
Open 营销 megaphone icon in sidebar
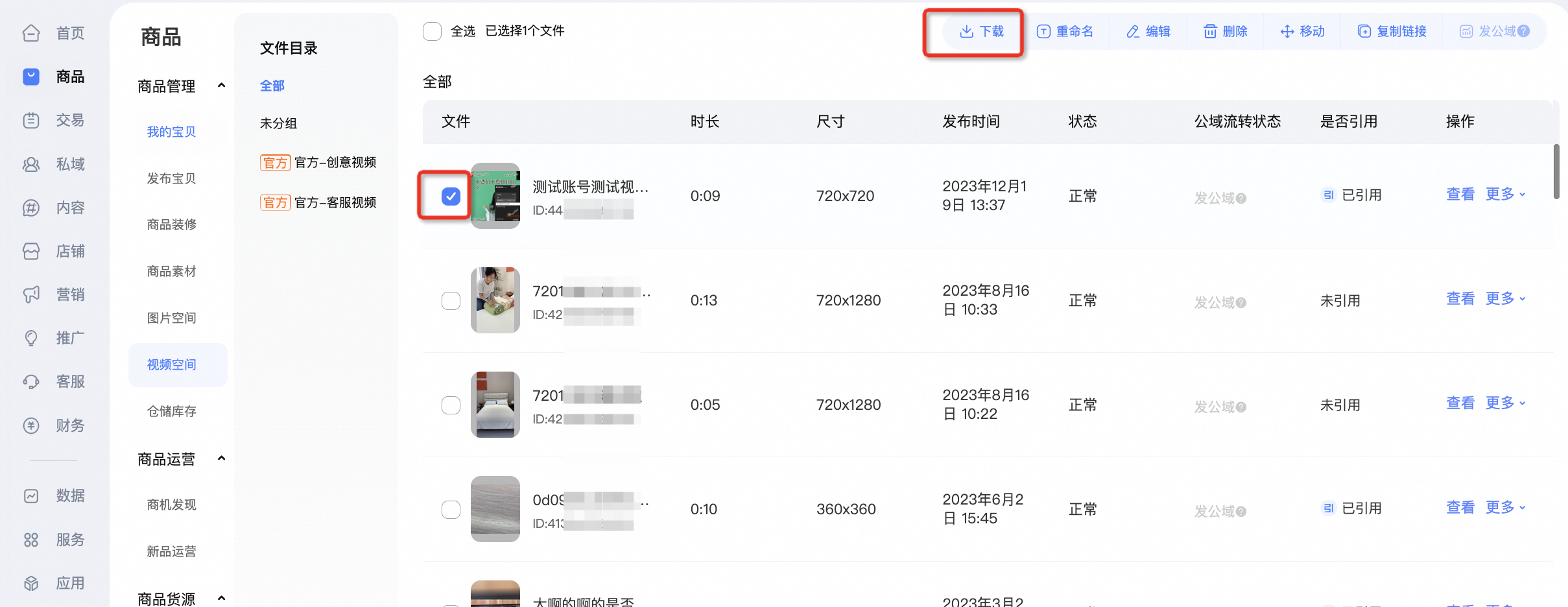tap(31, 294)
